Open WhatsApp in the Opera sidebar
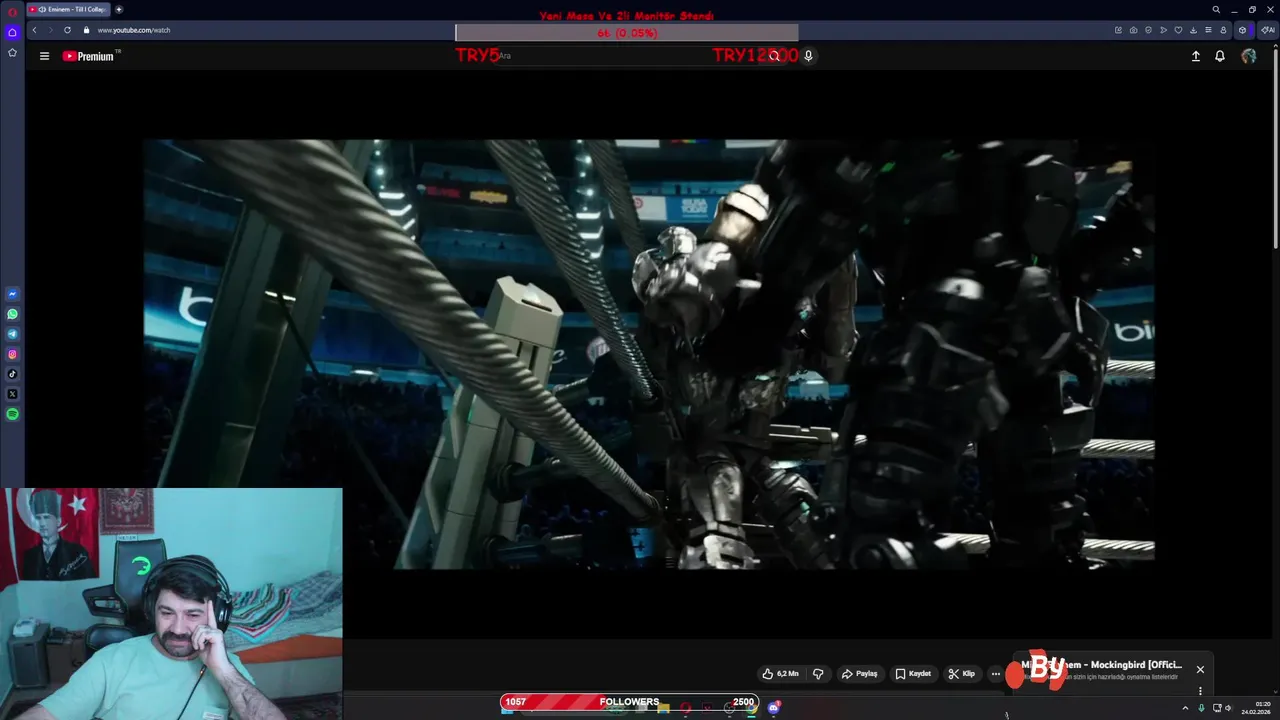The image size is (1280, 720). 12,314
